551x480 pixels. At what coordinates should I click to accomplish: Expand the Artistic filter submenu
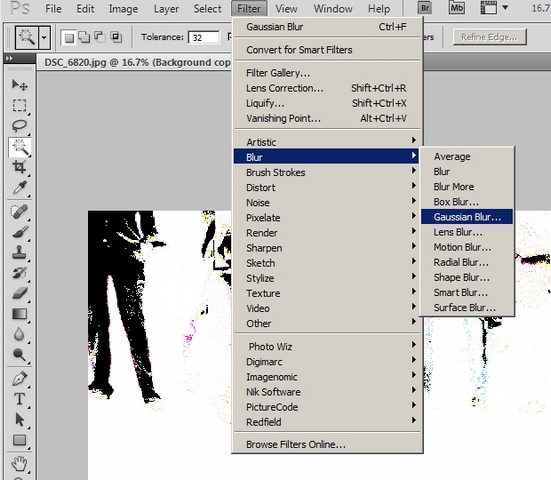click(x=326, y=142)
